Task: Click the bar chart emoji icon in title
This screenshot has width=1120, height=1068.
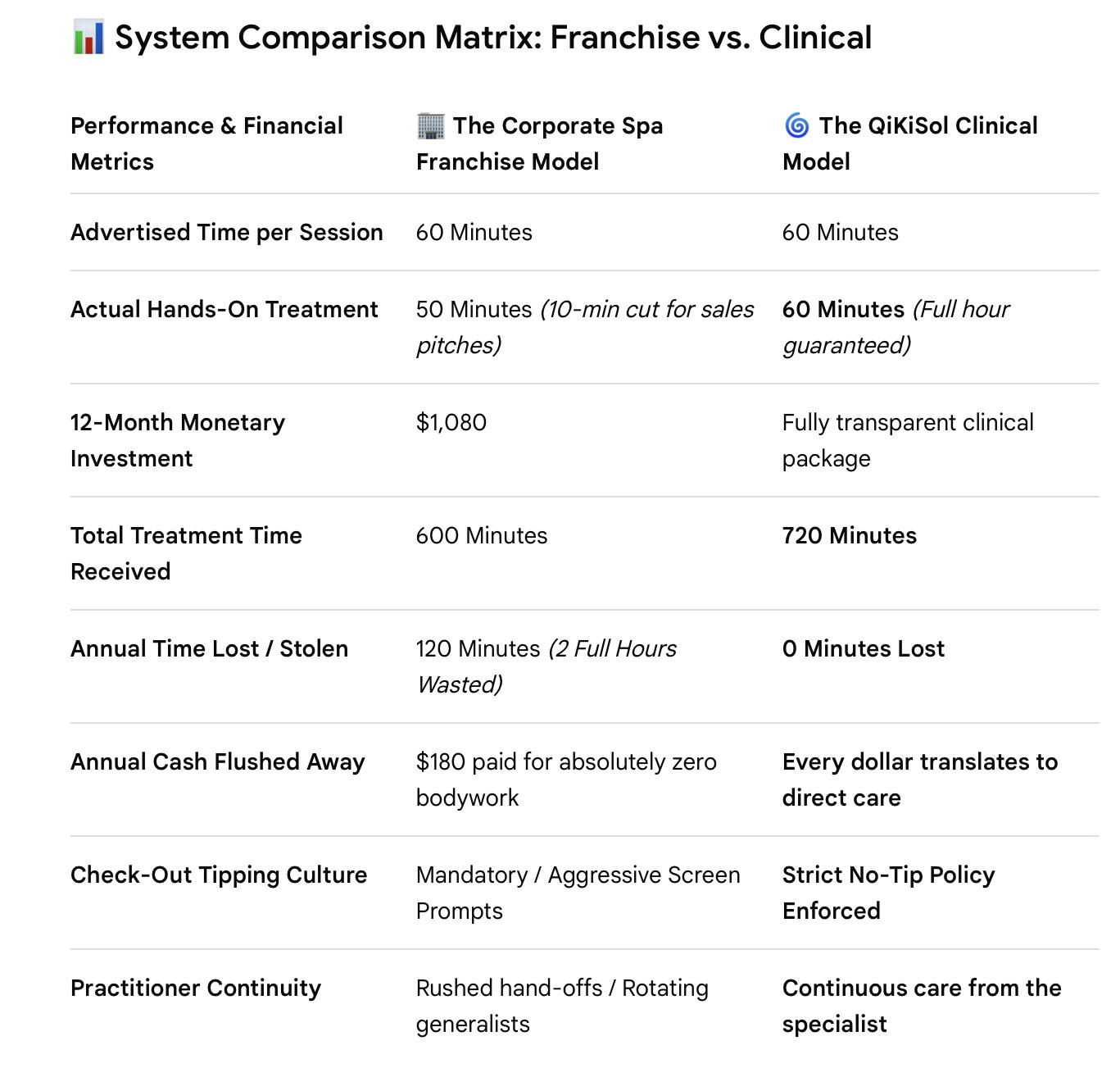Action: [88, 38]
